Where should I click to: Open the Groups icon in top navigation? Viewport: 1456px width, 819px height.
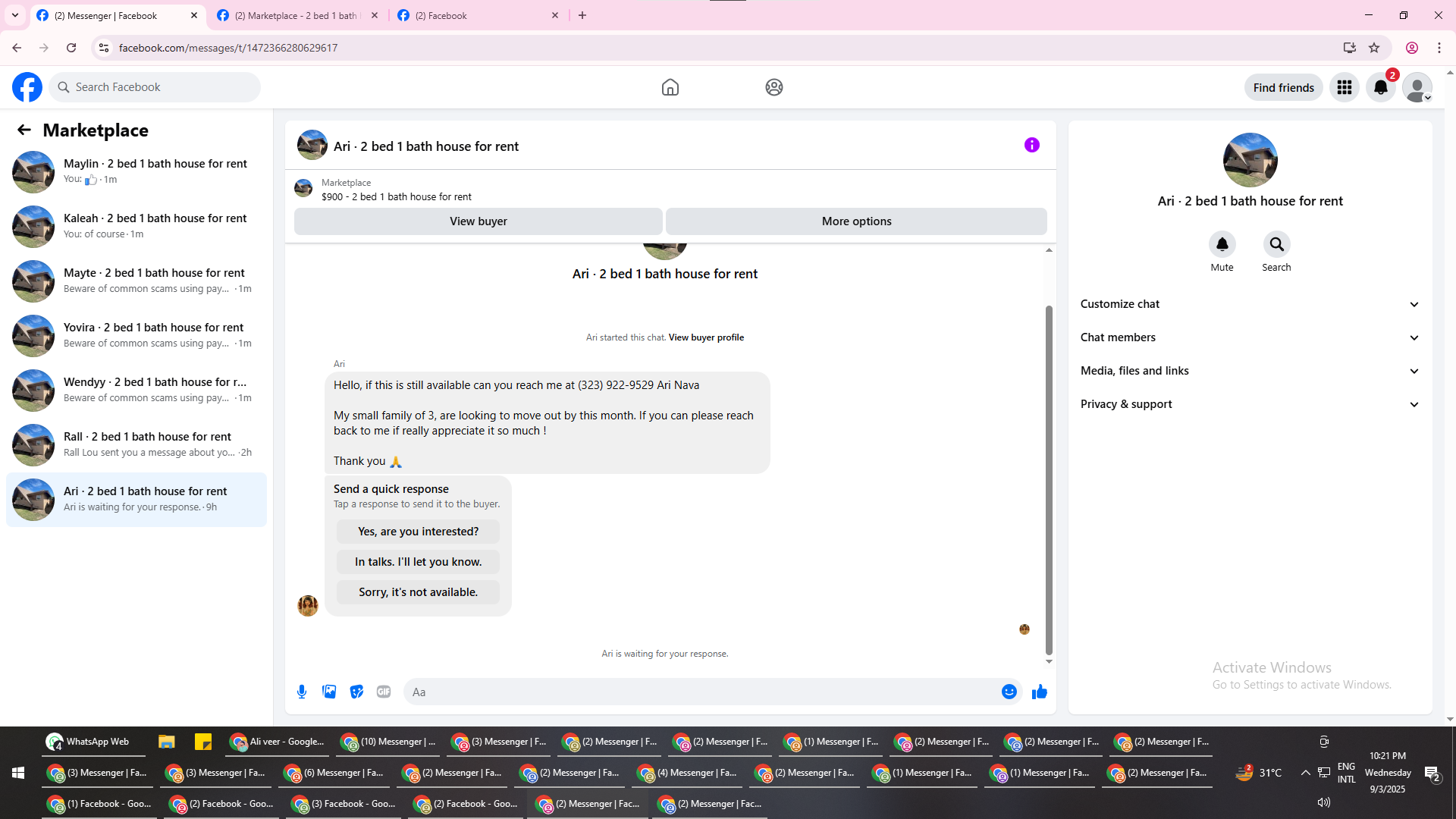point(774,87)
